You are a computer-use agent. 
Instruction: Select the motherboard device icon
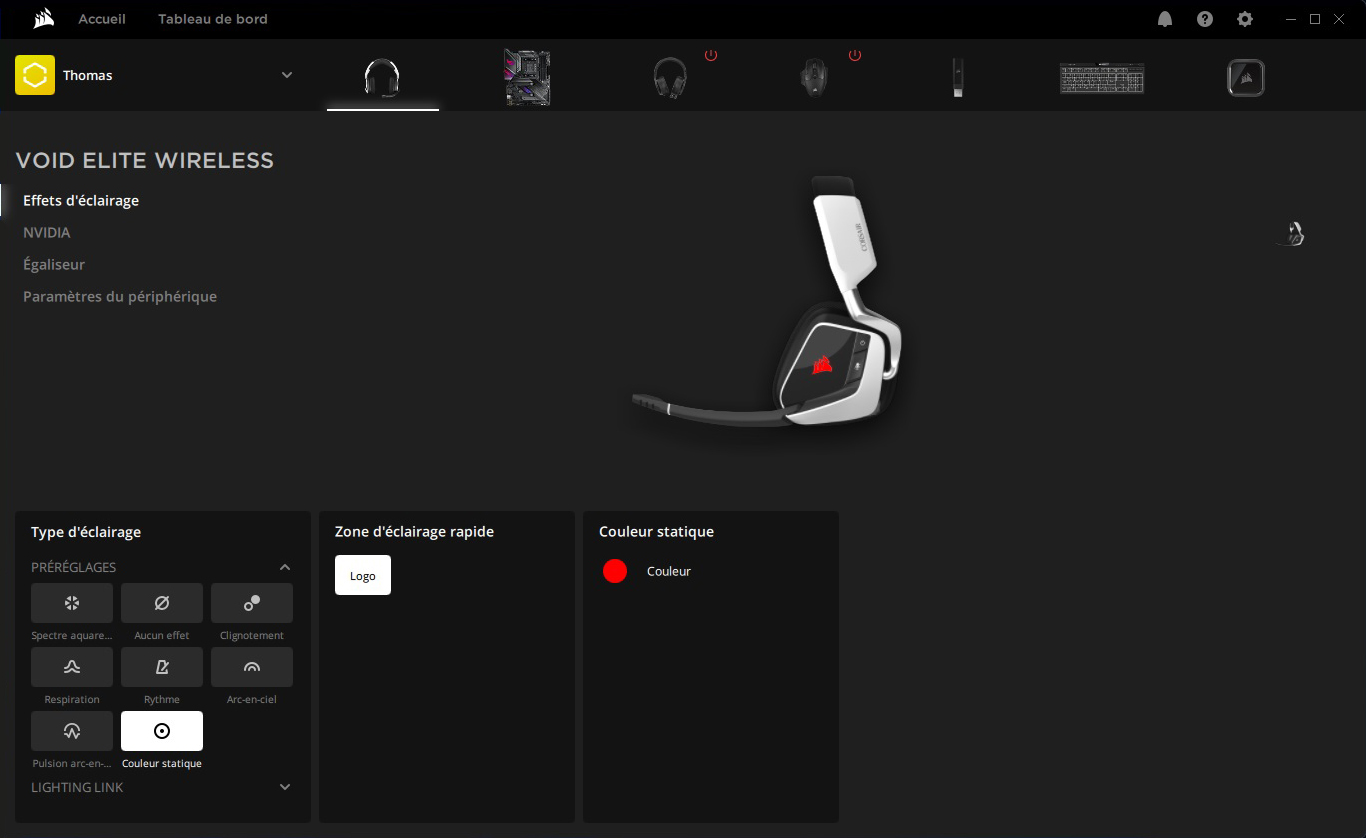click(527, 77)
